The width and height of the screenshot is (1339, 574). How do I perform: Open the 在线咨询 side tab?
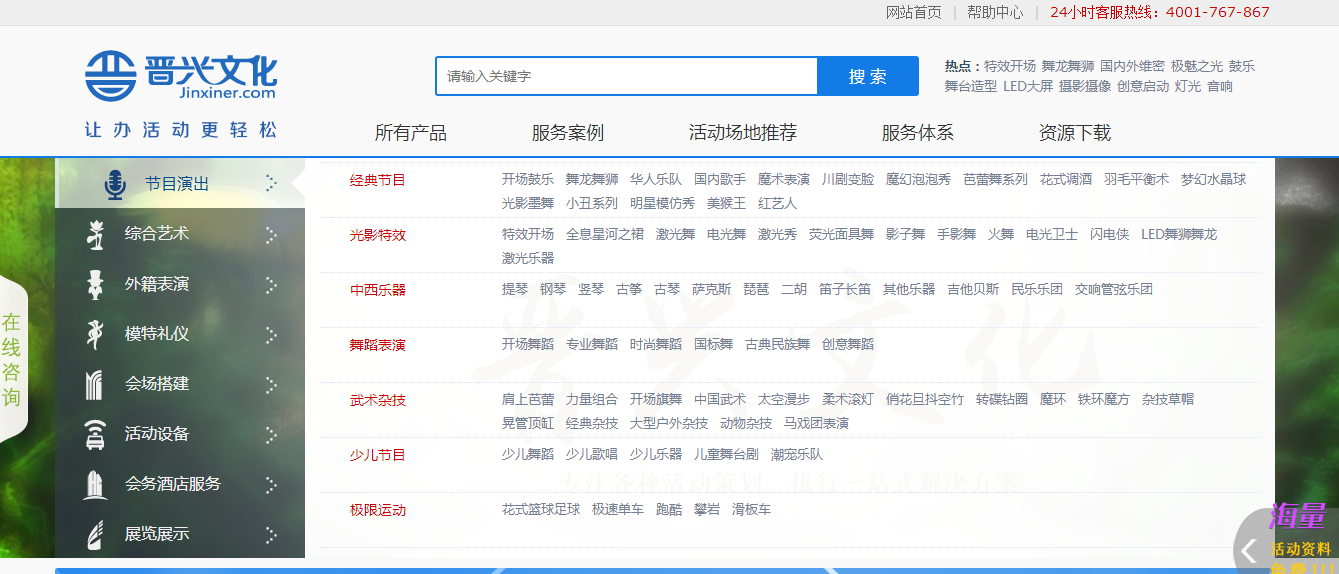[x=11, y=360]
